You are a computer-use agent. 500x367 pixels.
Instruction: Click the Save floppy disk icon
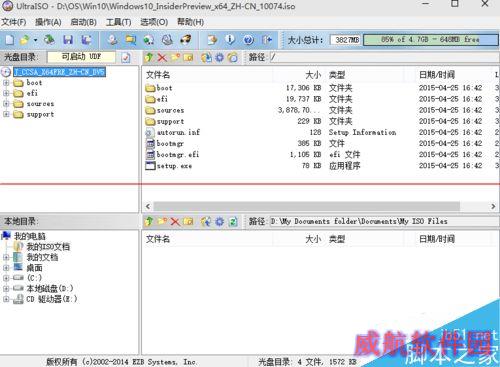click(68, 40)
